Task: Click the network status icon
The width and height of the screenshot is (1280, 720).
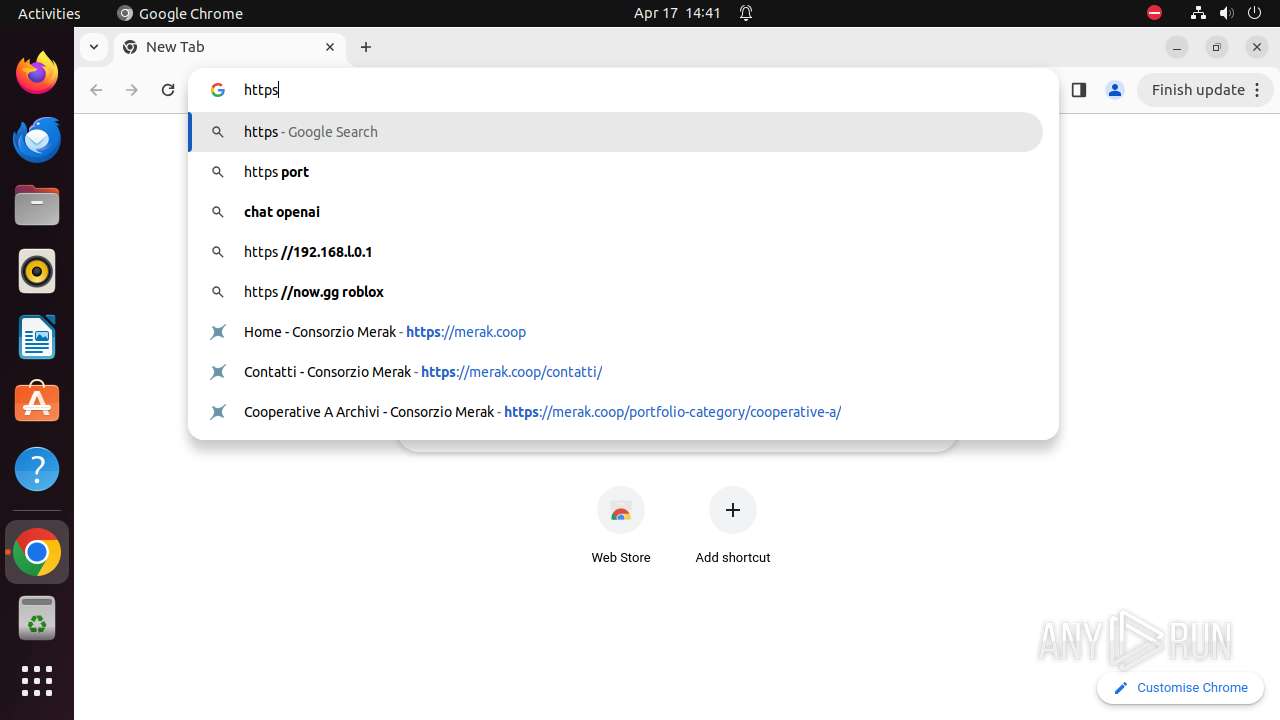Action: click(x=1198, y=13)
